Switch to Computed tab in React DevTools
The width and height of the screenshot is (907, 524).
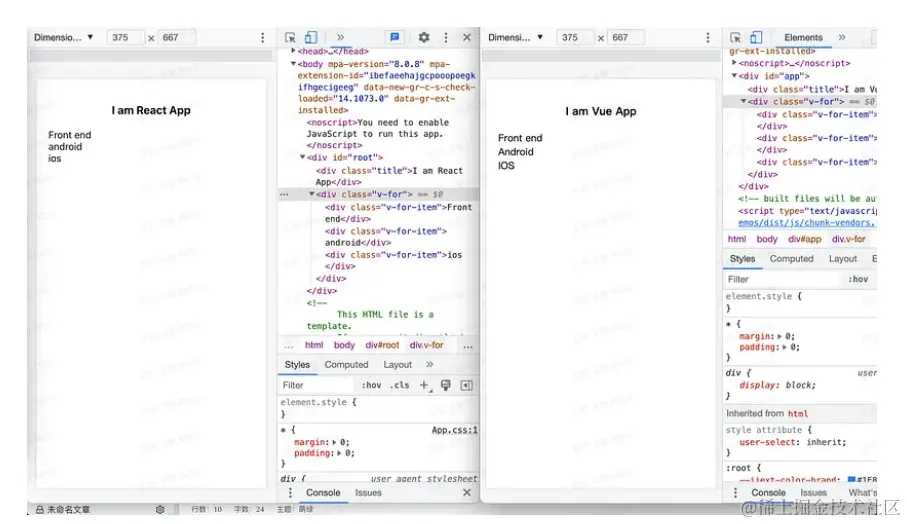(x=346, y=365)
